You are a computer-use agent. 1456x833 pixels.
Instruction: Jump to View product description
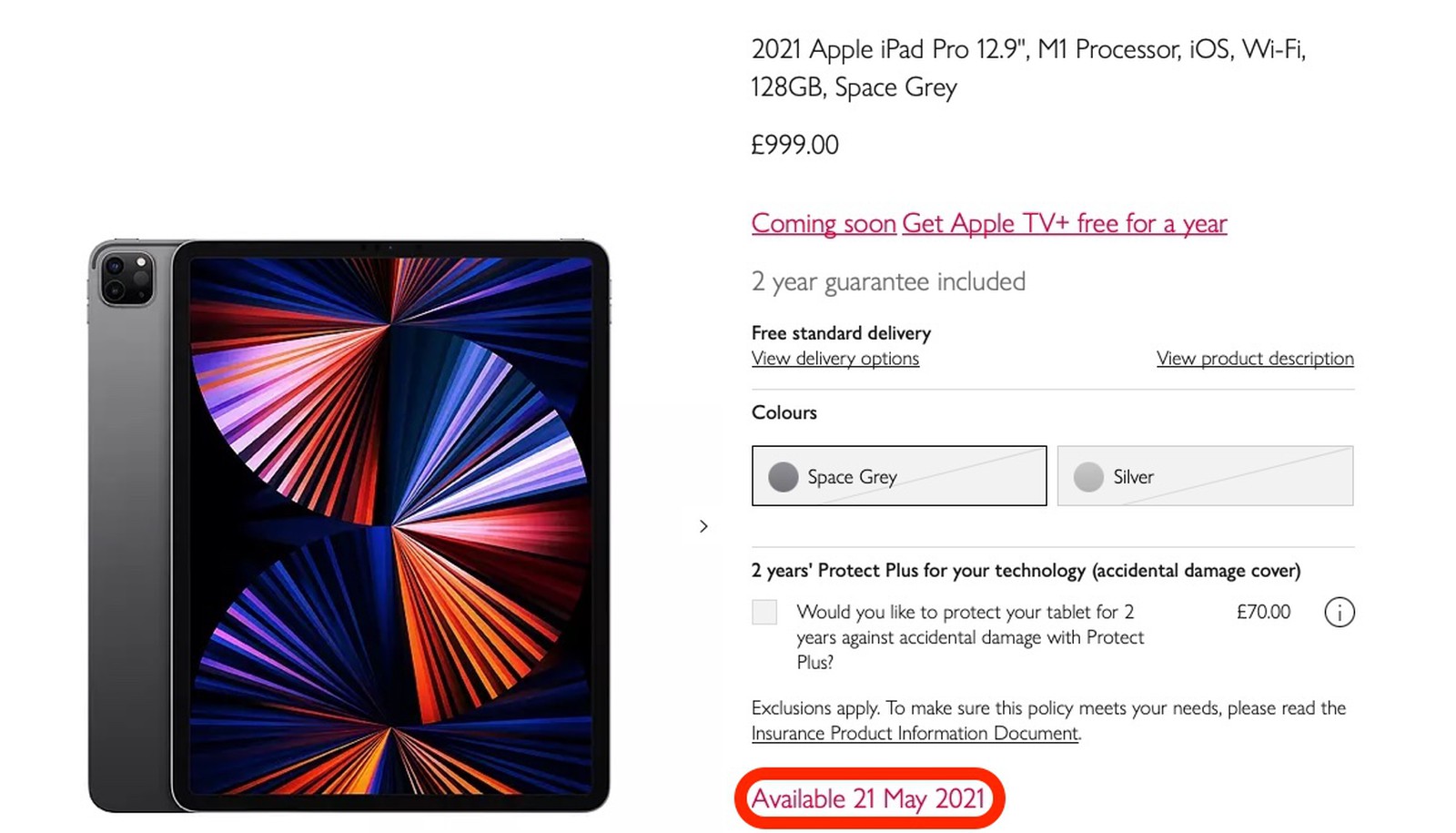tap(1254, 359)
